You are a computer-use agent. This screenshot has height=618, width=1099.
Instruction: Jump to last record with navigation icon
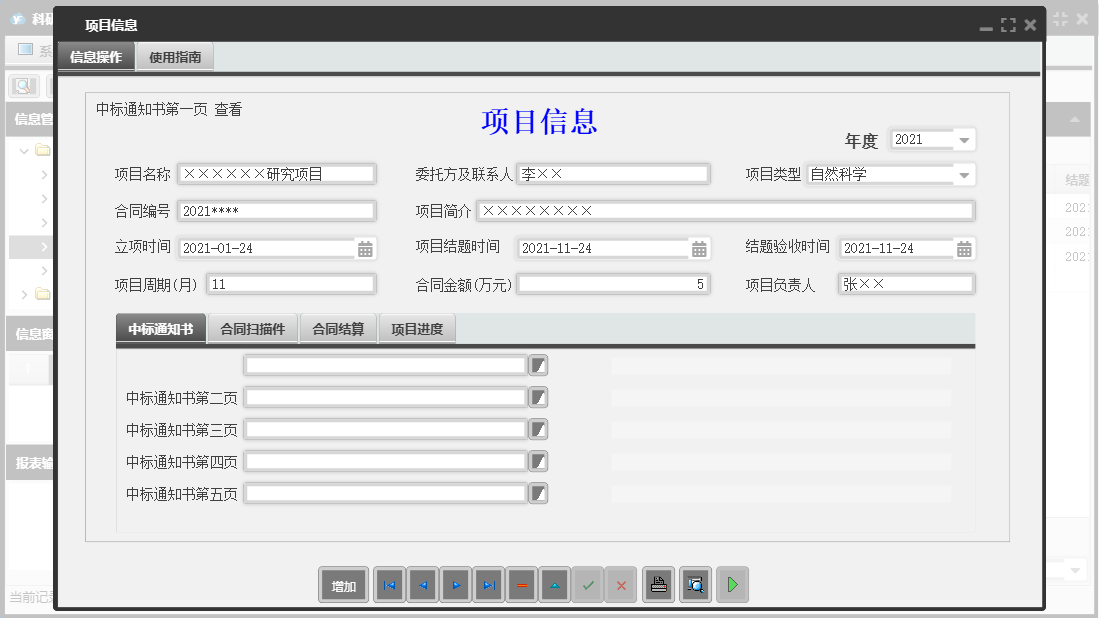click(488, 585)
